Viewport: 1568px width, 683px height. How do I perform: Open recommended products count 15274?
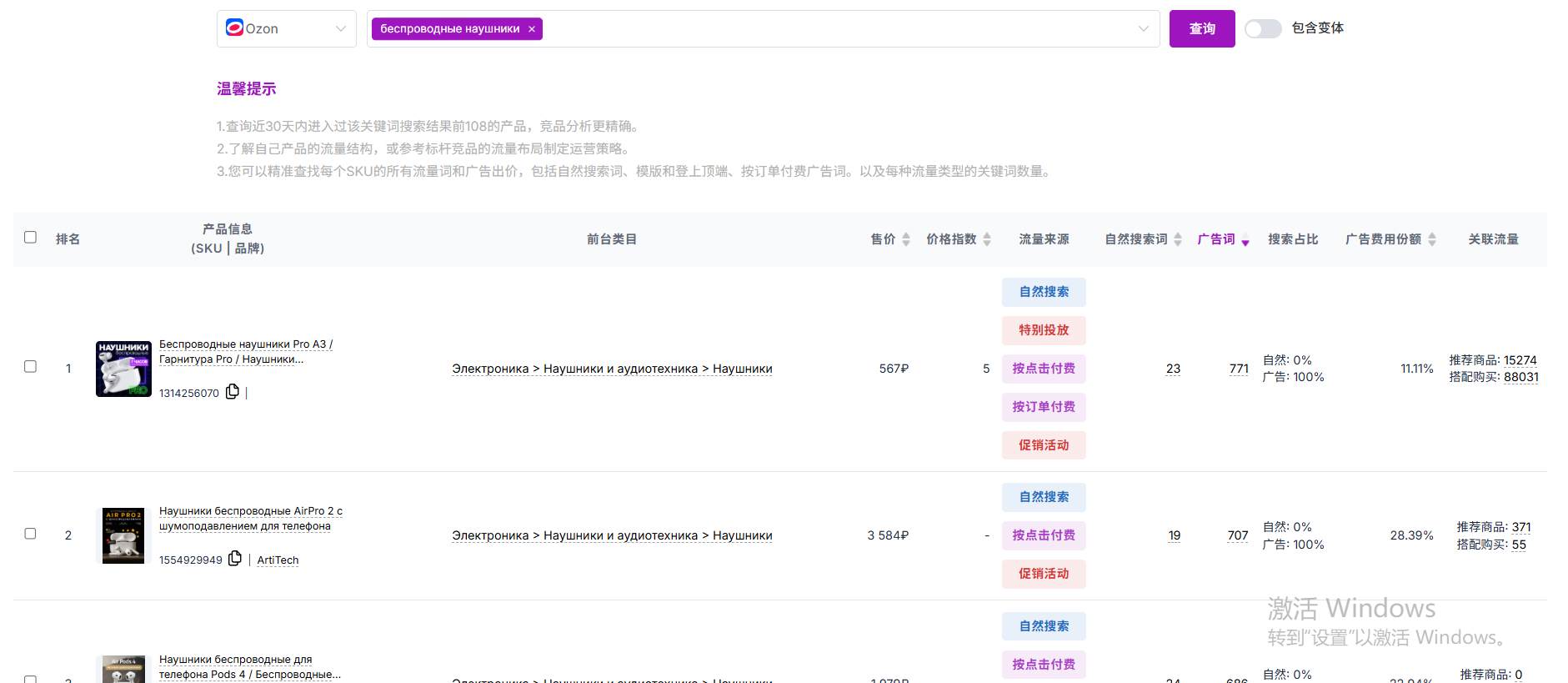pos(1520,360)
